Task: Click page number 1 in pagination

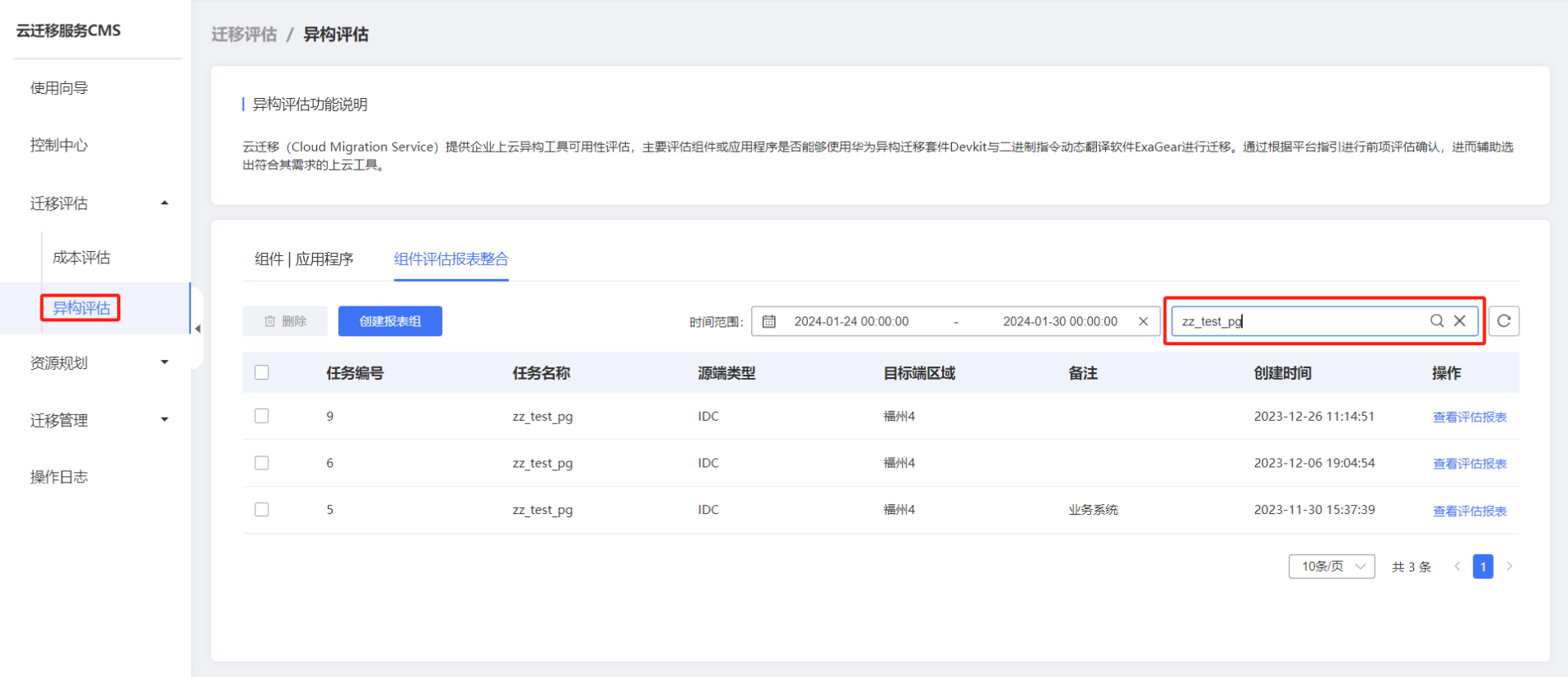Action: coord(1483,567)
